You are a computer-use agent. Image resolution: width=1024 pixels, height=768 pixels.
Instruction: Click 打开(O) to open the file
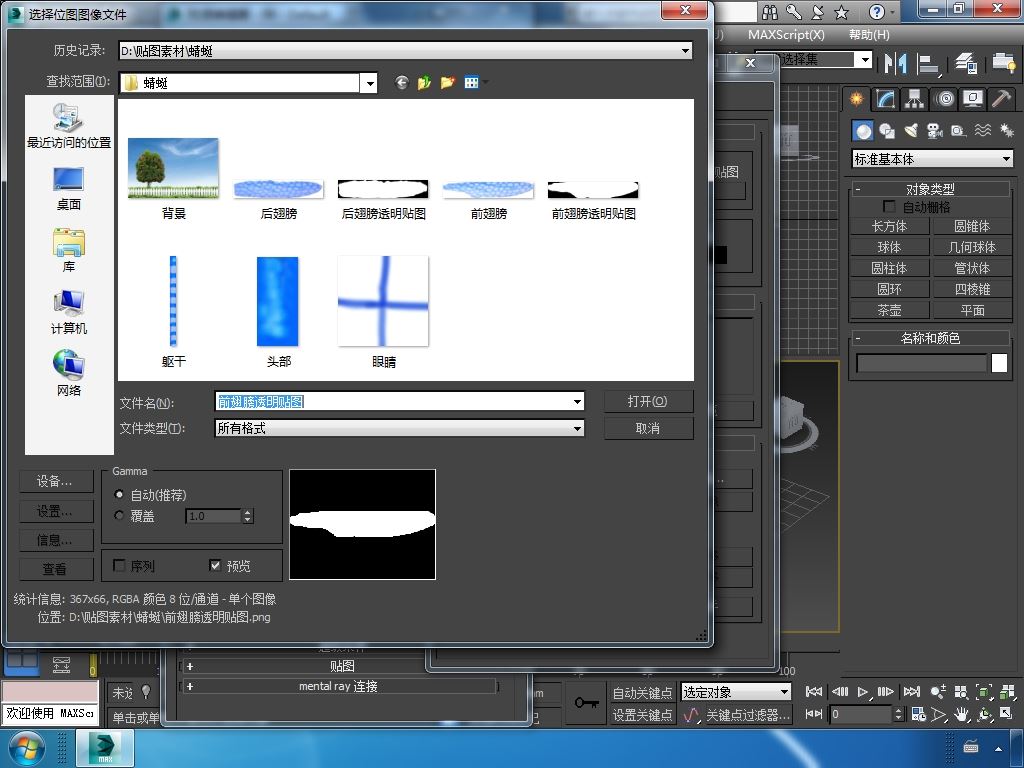648,401
